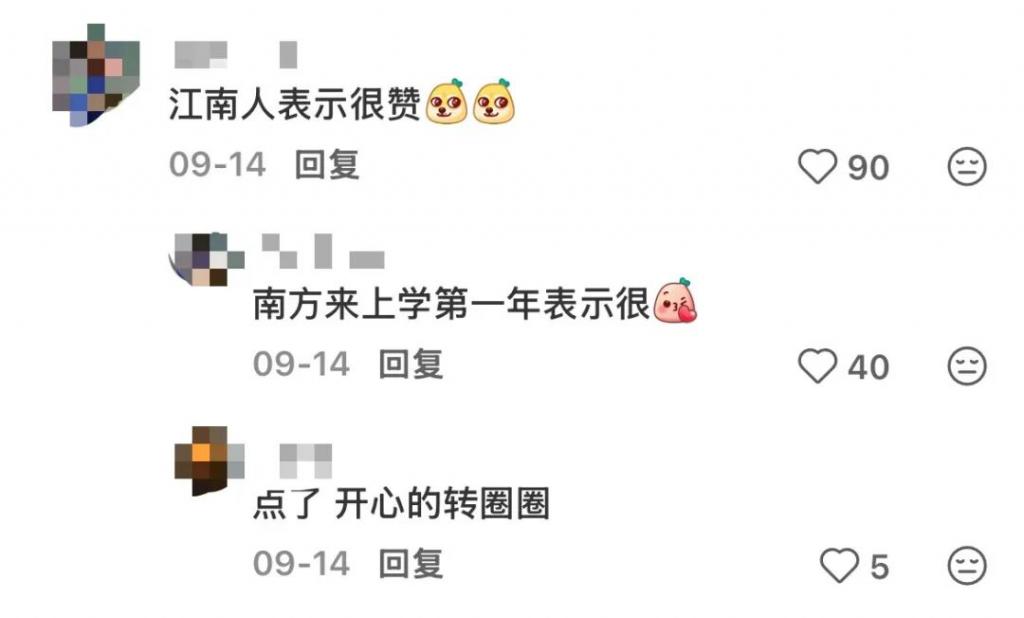Dislike the 点了 开心的转圈圈 comment

[967, 566]
